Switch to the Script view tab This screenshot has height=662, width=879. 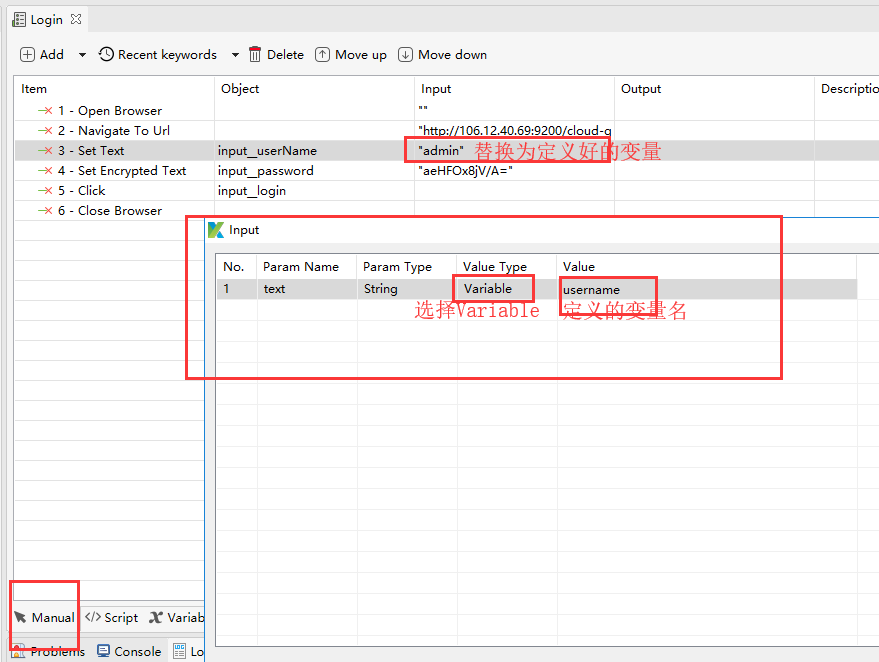click(112, 617)
